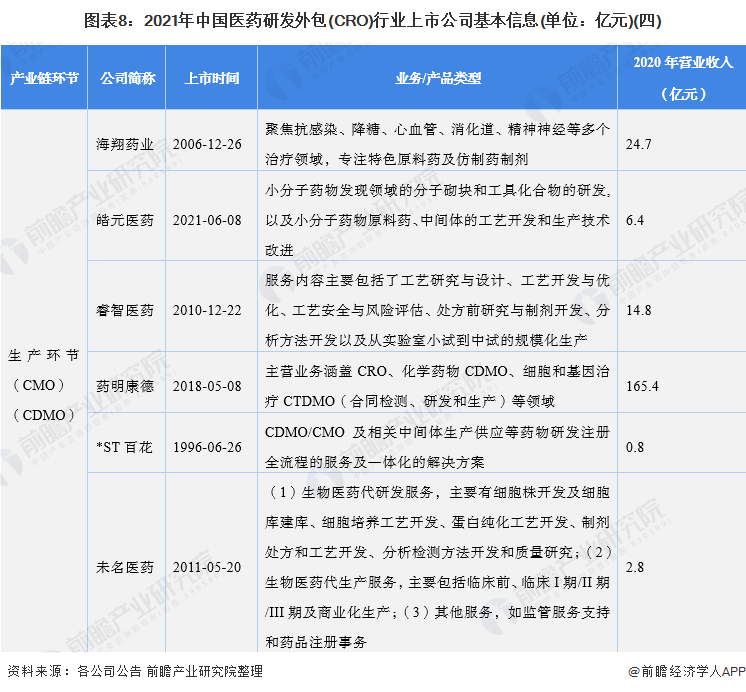Click the @前瞻经济学人APP credit

[687, 672]
